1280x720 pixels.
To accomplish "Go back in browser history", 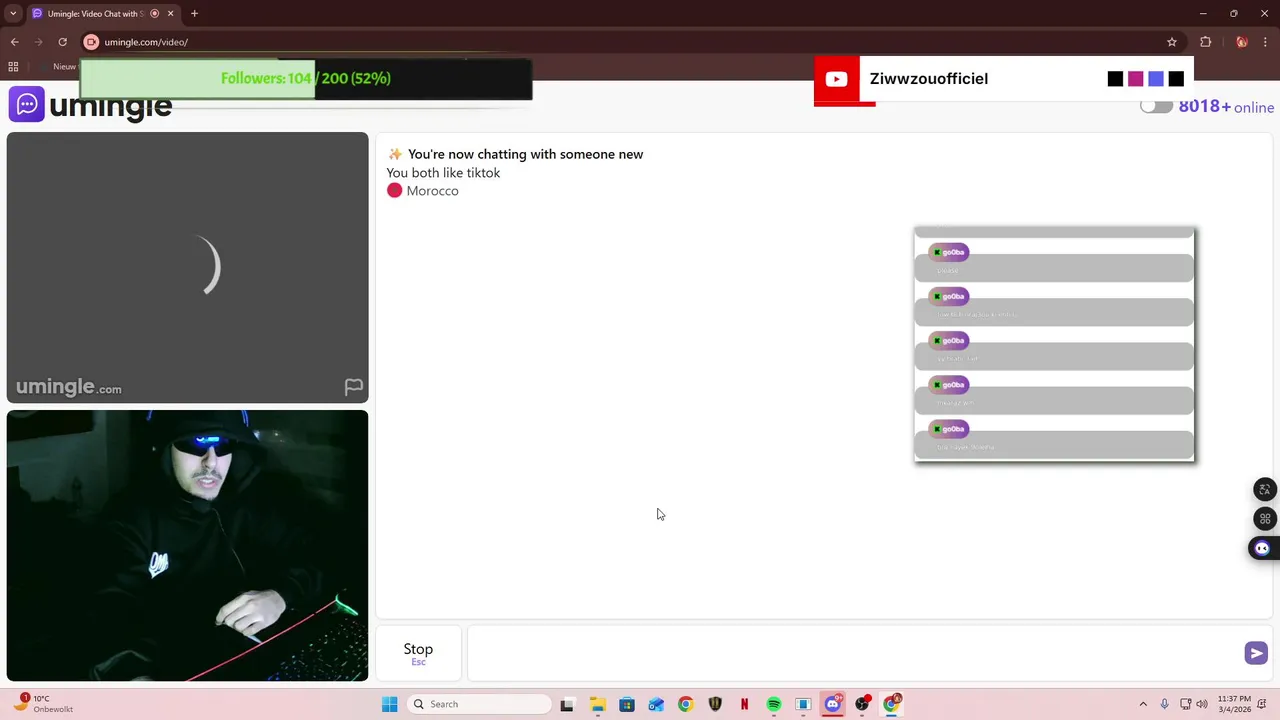I will point(14,42).
